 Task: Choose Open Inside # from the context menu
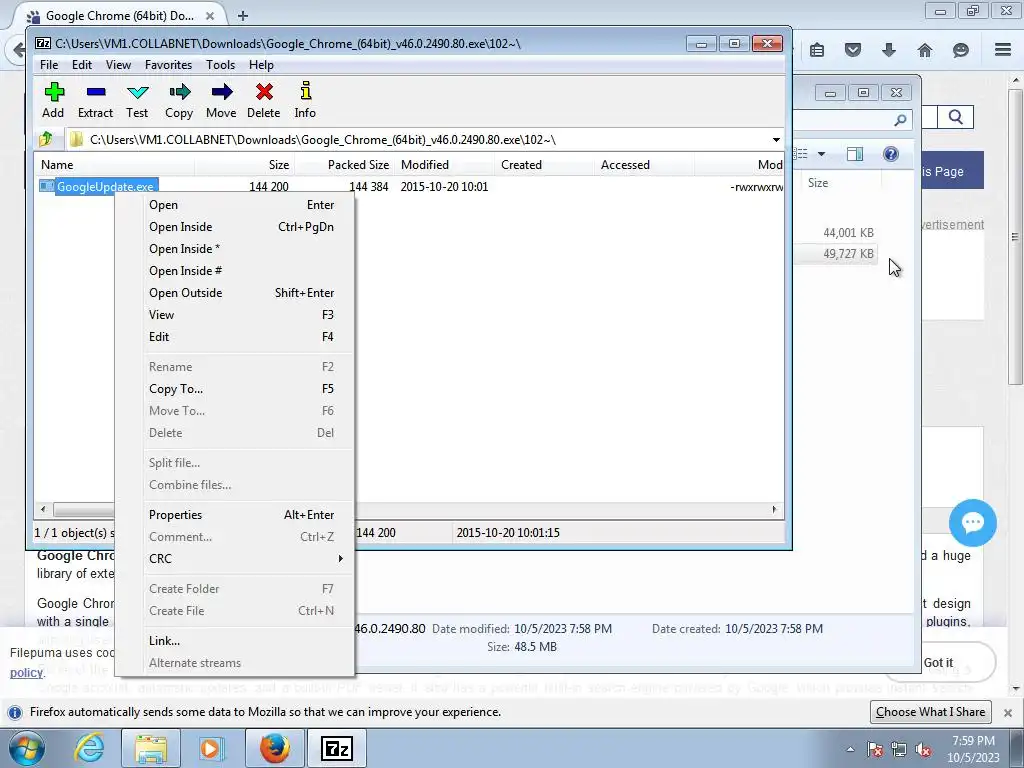(x=234, y=270)
